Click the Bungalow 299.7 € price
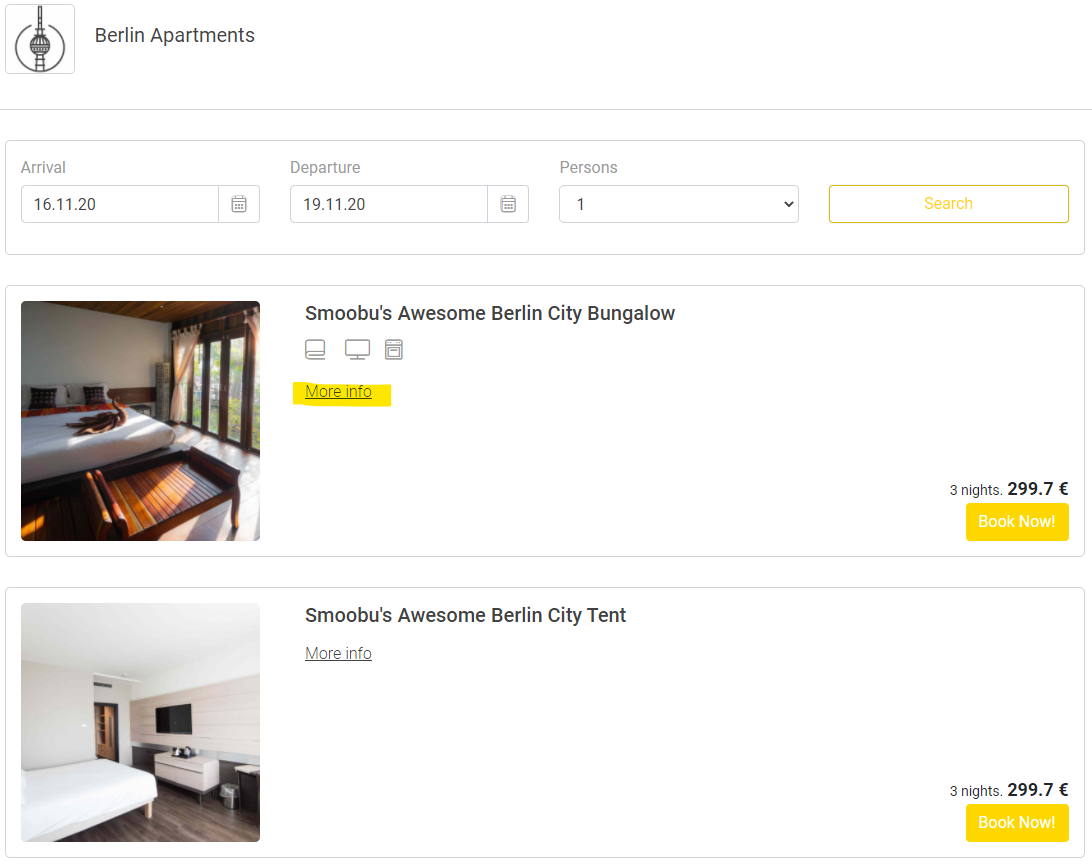Image resolution: width=1092 pixels, height=868 pixels. [1038, 489]
